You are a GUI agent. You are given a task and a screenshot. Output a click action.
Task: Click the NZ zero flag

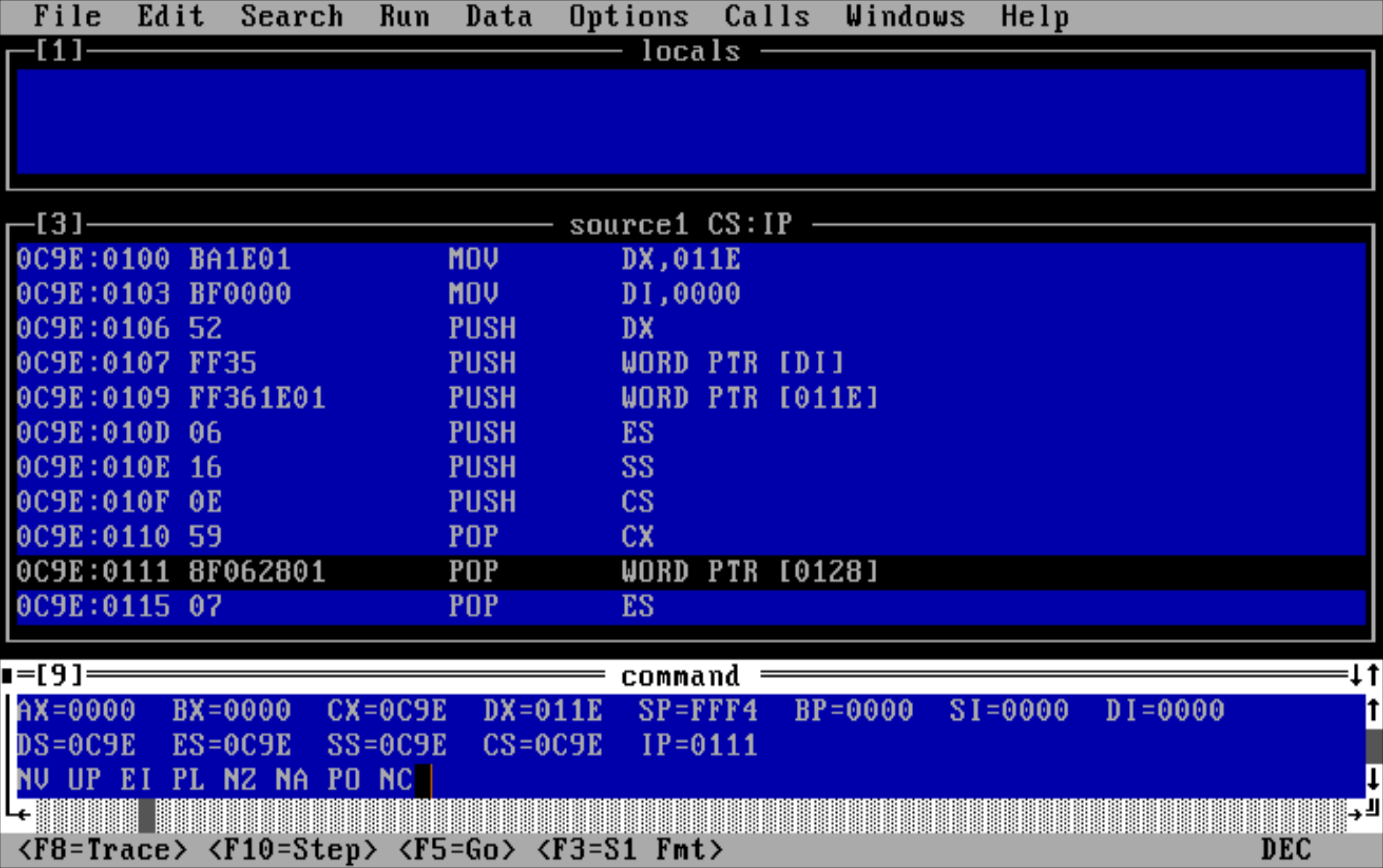pyautogui.click(x=241, y=780)
